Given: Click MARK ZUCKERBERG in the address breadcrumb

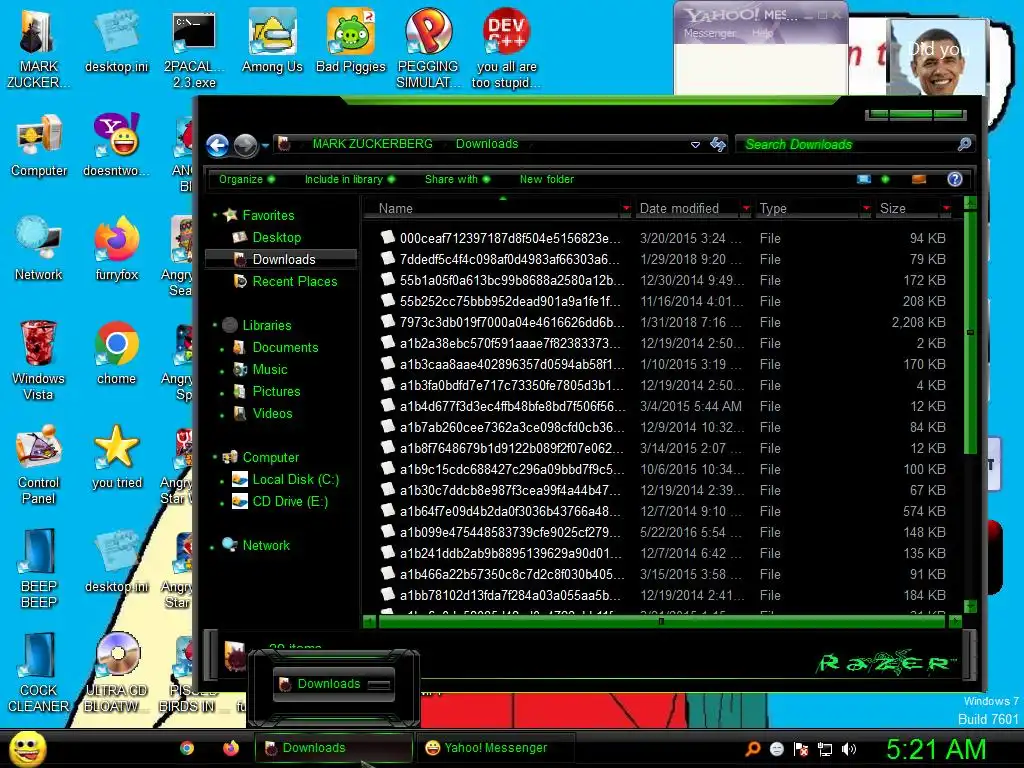Looking at the screenshot, I should (372, 144).
